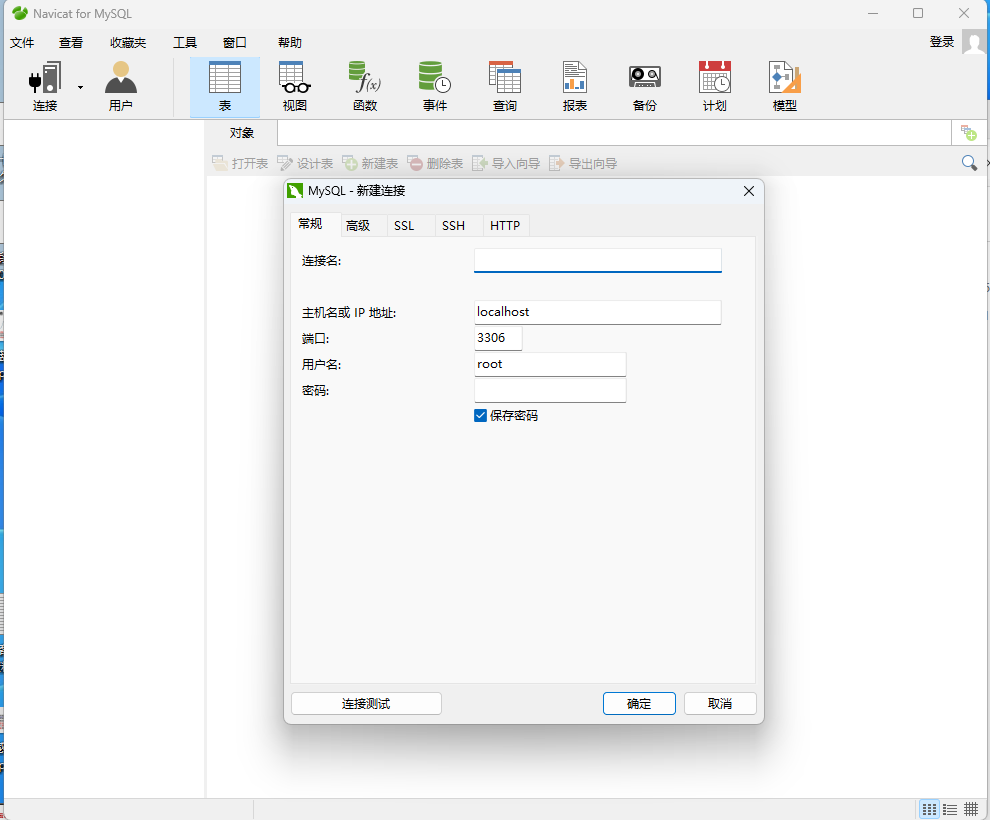Open the View (查看) menu
990x820 pixels.
coord(71,42)
